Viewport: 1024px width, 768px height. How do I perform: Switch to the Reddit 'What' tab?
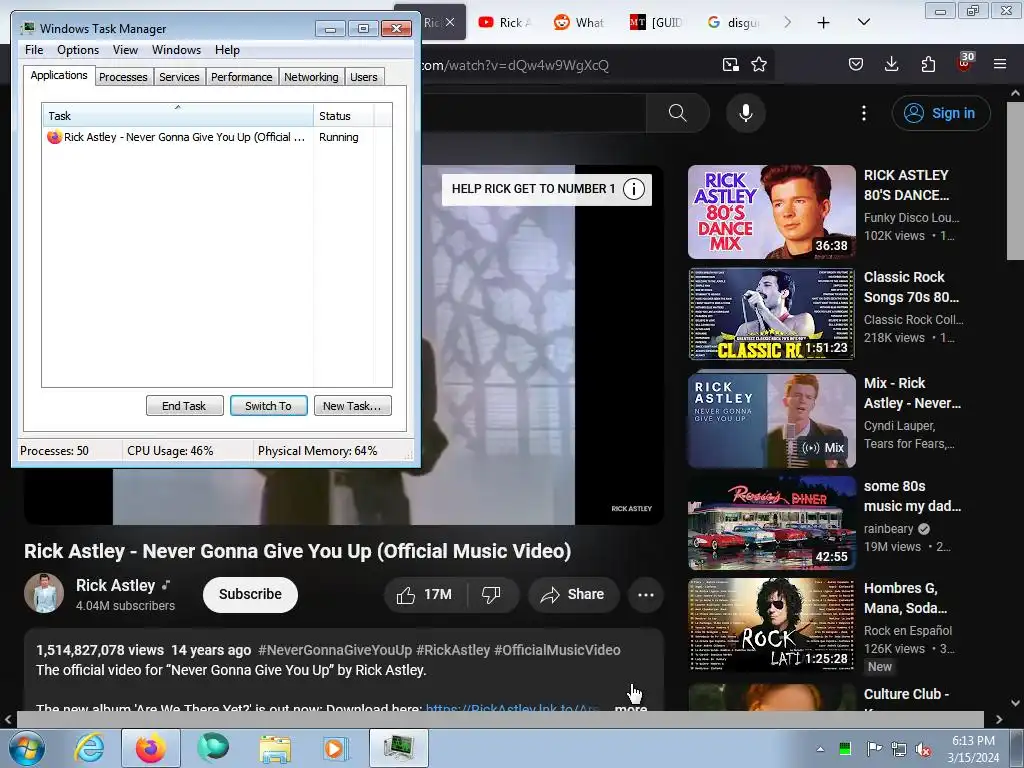tap(579, 22)
